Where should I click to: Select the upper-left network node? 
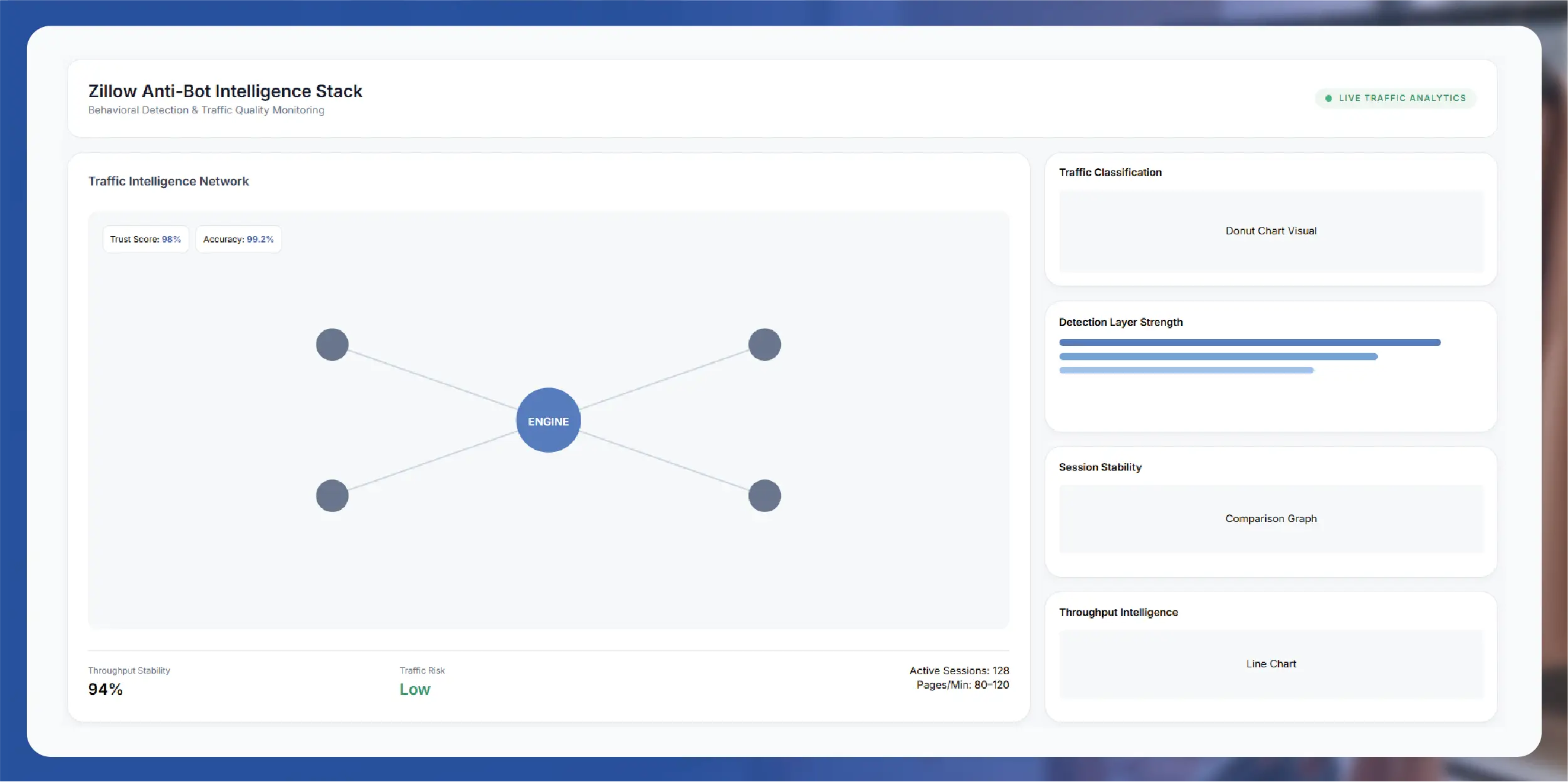[332, 345]
